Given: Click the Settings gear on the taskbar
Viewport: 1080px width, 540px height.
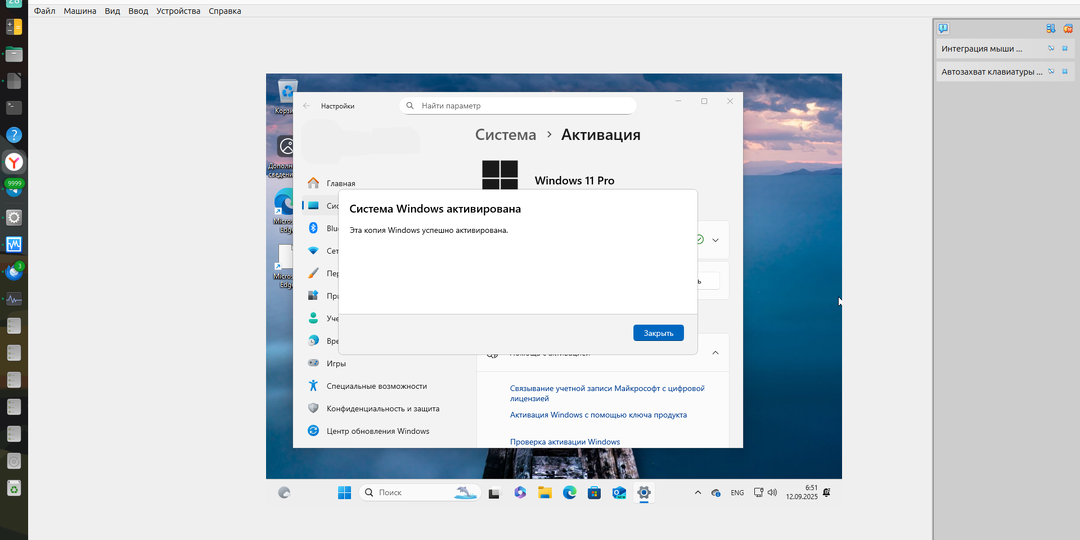Looking at the screenshot, I should tap(644, 492).
